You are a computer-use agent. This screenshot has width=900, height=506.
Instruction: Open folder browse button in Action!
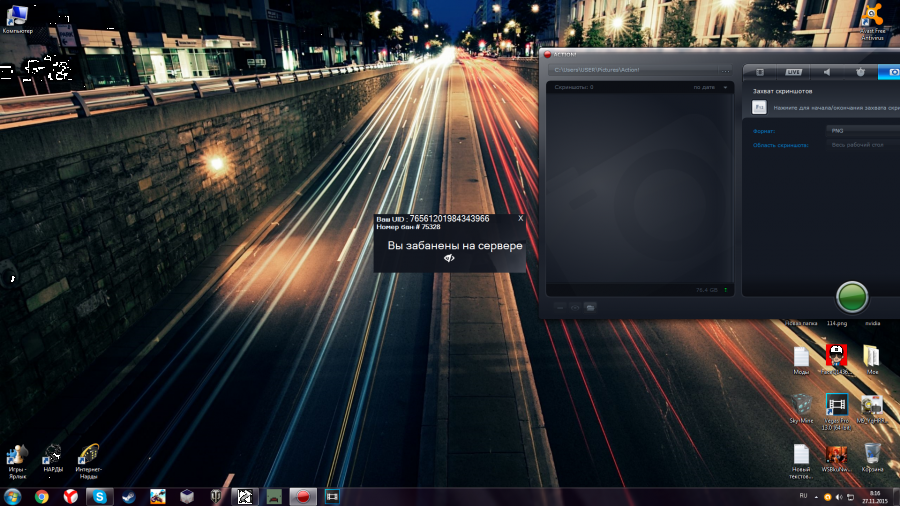726,71
